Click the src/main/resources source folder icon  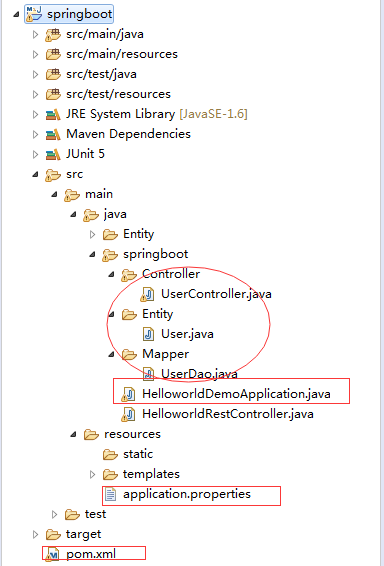(53, 55)
